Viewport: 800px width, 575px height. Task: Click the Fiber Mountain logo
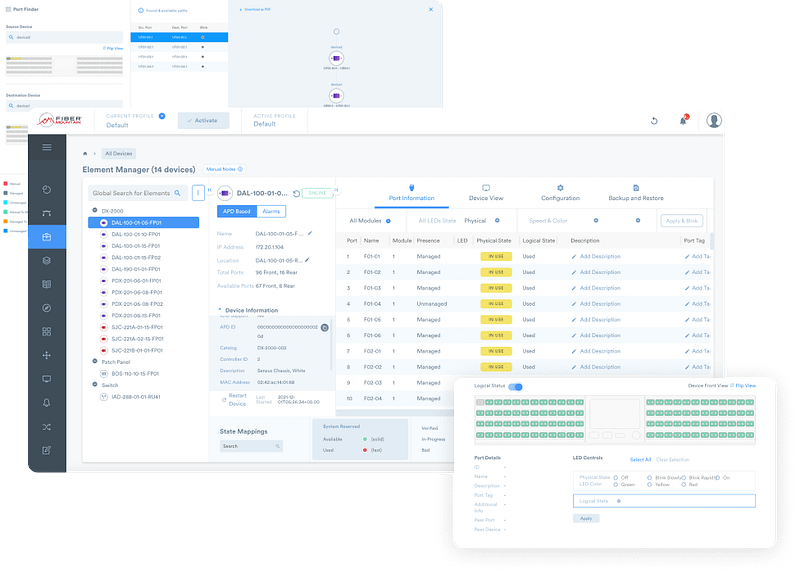(60, 120)
